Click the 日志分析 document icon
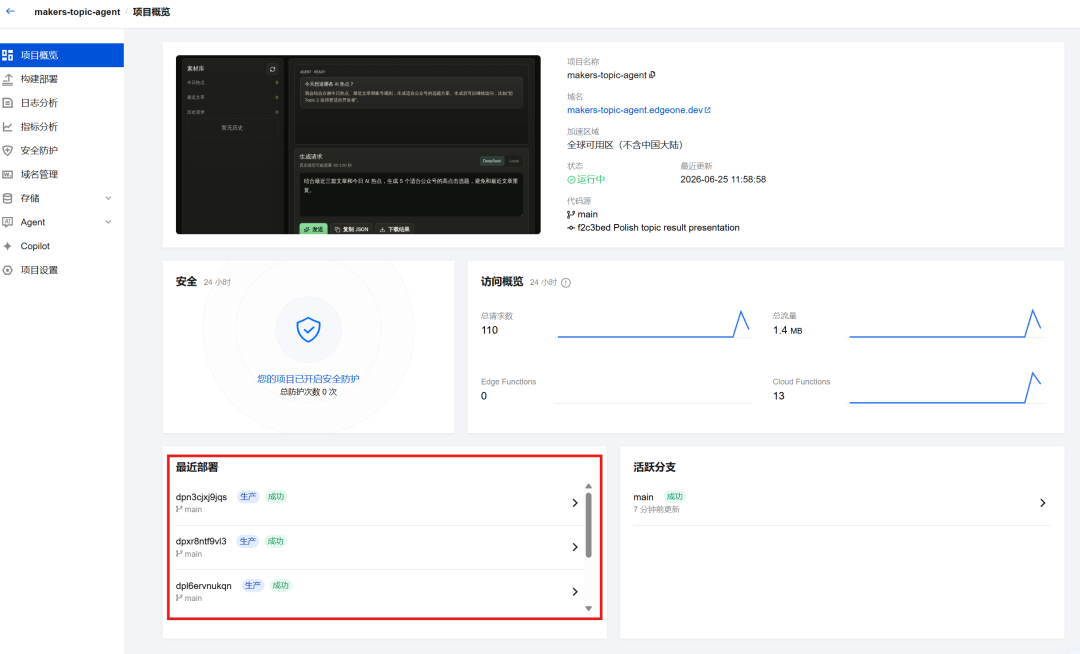Image resolution: width=1080 pixels, height=654 pixels. 8,103
